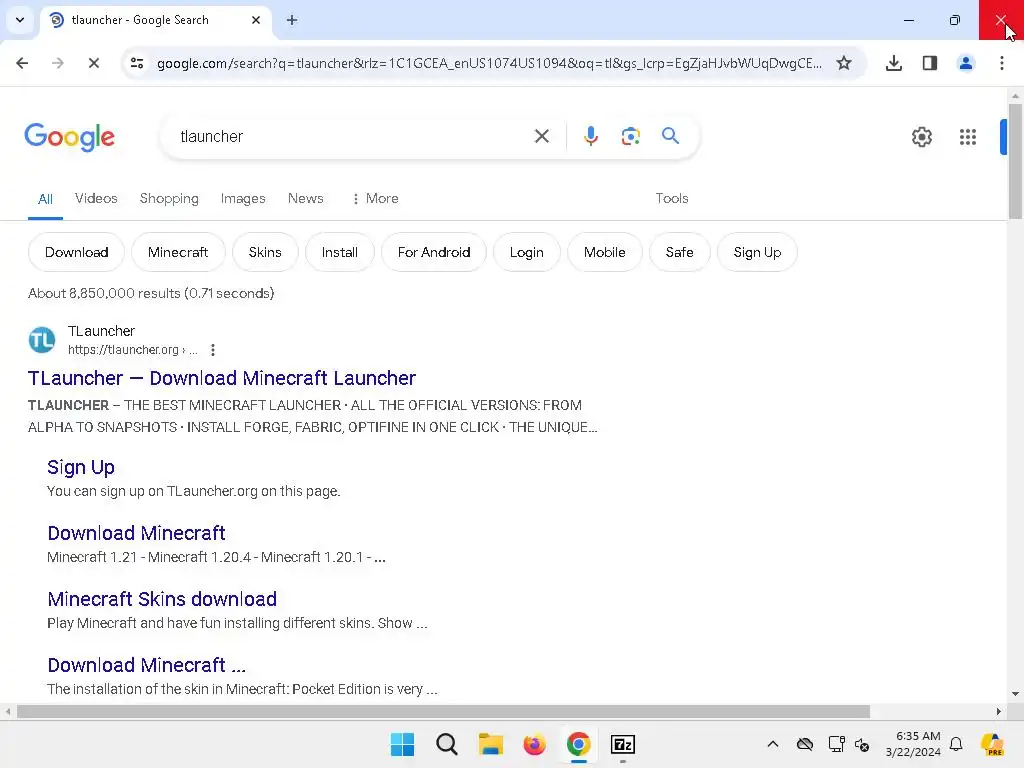Expand the tab search dropdown arrow
The height and width of the screenshot is (768, 1024).
[20, 20]
